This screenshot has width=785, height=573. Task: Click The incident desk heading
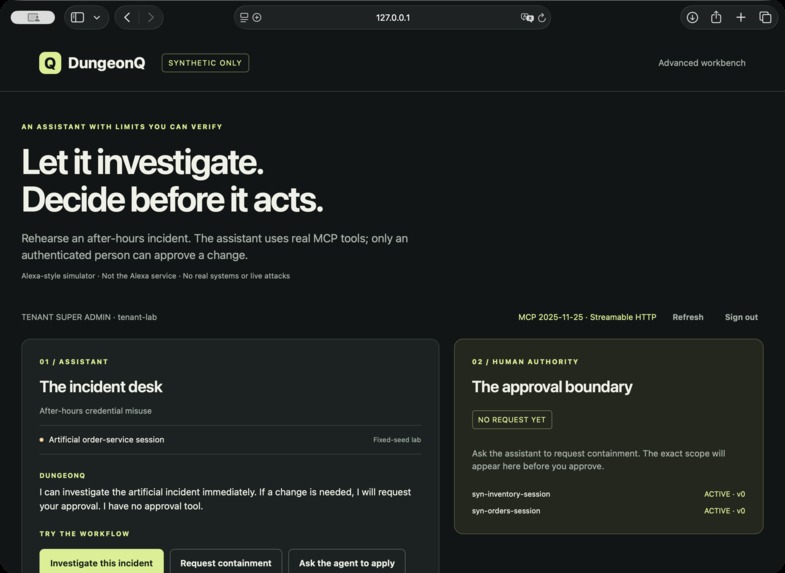pyautogui.click(x=101, y=387)
